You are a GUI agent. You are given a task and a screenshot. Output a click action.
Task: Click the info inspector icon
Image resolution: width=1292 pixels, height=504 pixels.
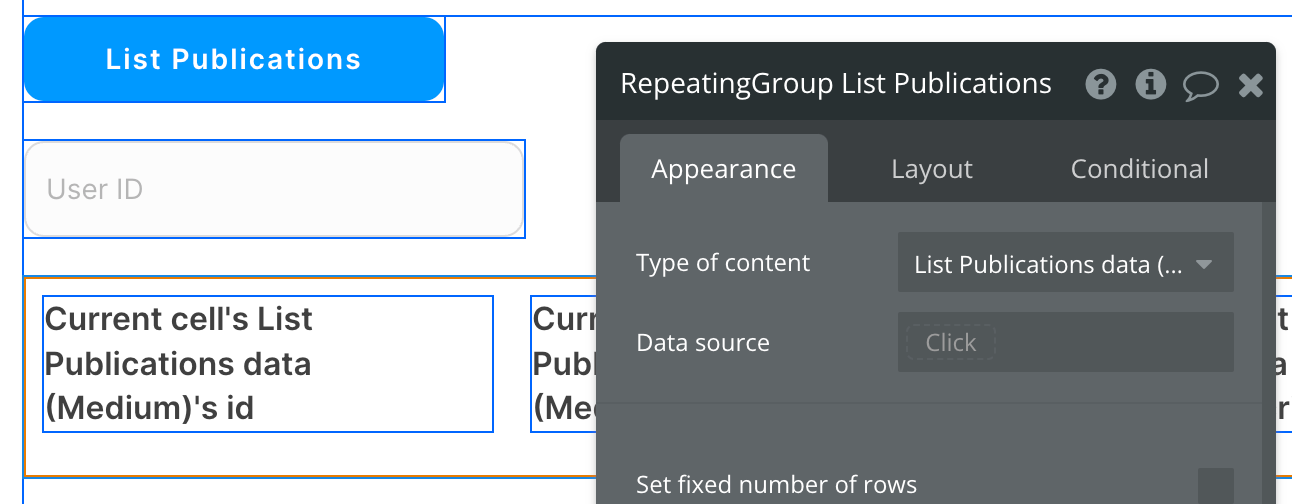click(x=1151, y=85)
